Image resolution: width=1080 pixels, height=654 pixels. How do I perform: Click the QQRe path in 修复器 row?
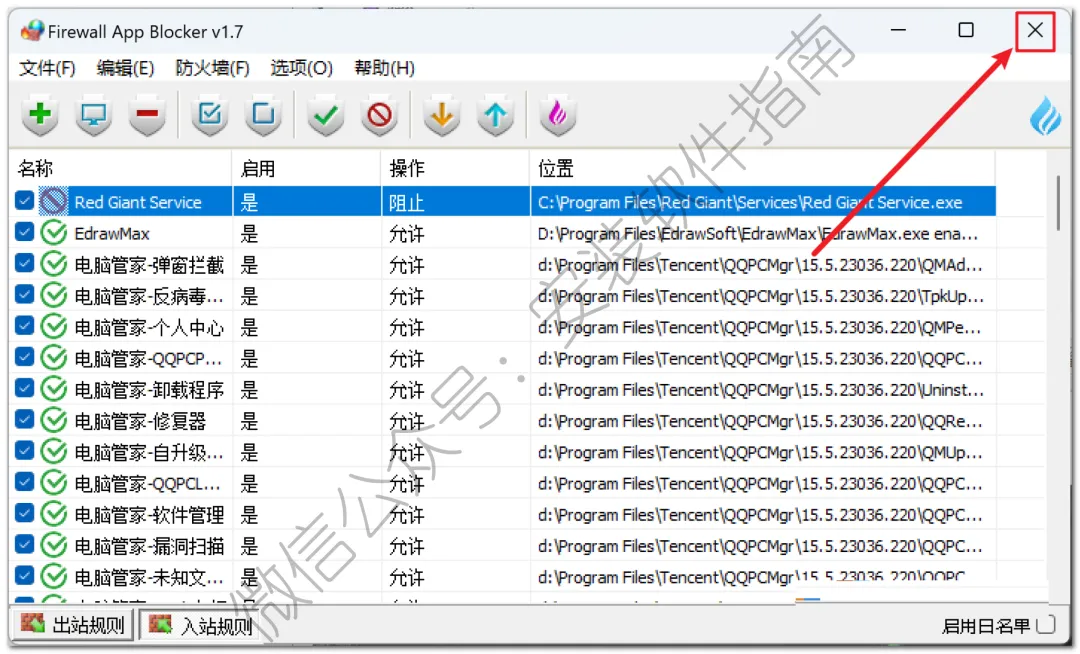[760, 421]
